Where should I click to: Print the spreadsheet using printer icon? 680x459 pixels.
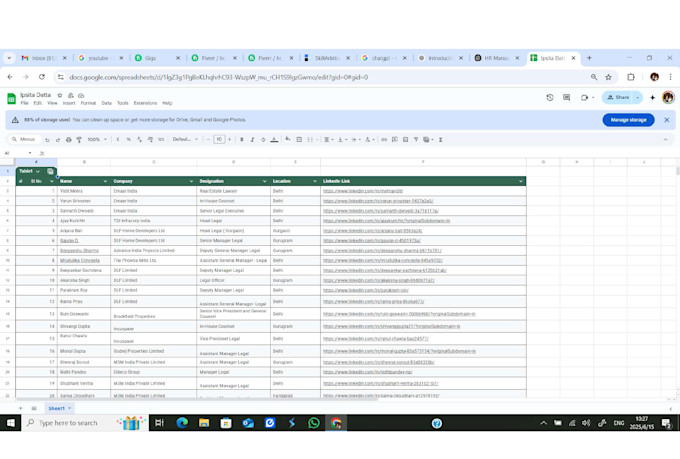(69, 140)
